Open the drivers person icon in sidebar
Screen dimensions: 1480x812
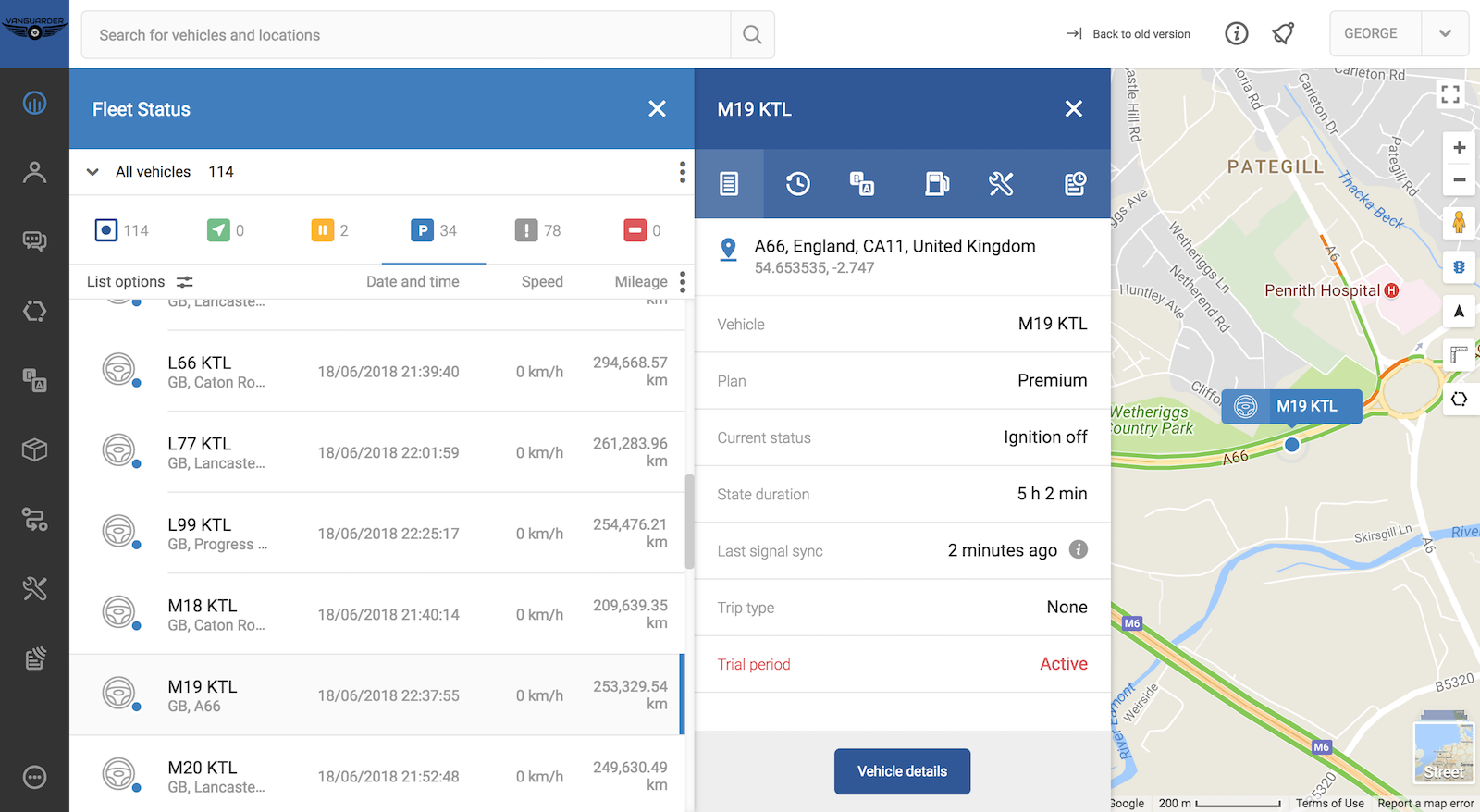pos(34,172)
